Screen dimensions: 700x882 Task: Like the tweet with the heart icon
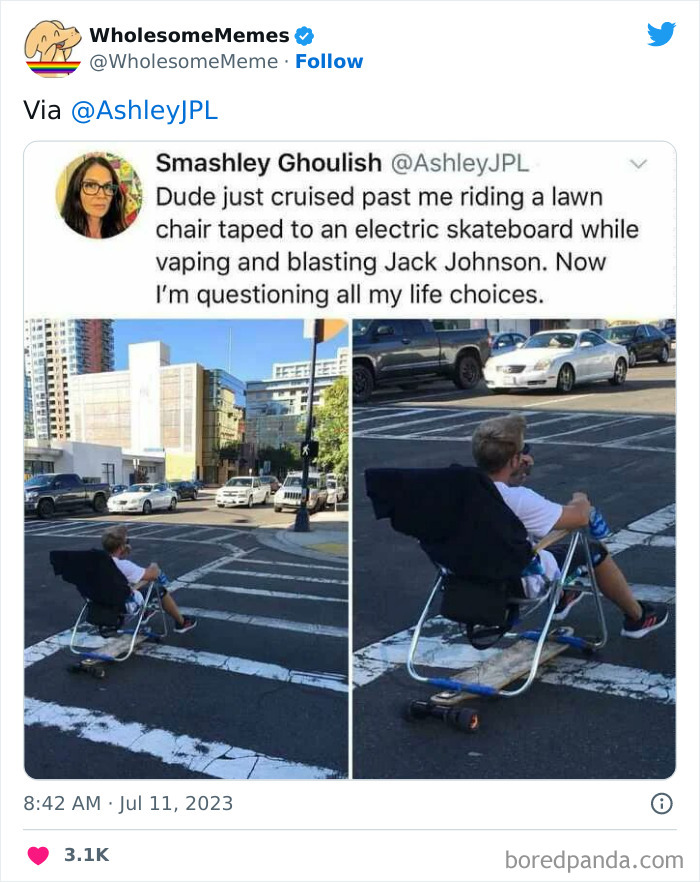tap(38, 855)
